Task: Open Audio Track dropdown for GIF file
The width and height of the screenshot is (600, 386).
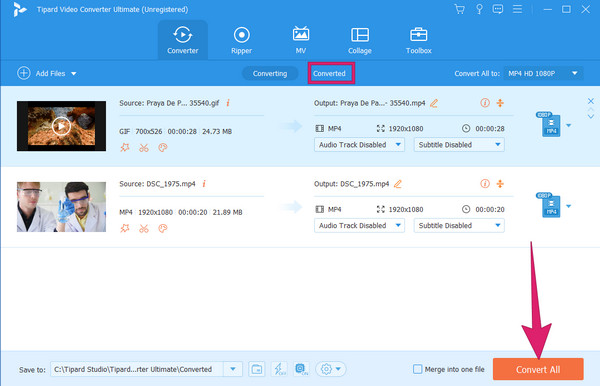Action: 359,145
